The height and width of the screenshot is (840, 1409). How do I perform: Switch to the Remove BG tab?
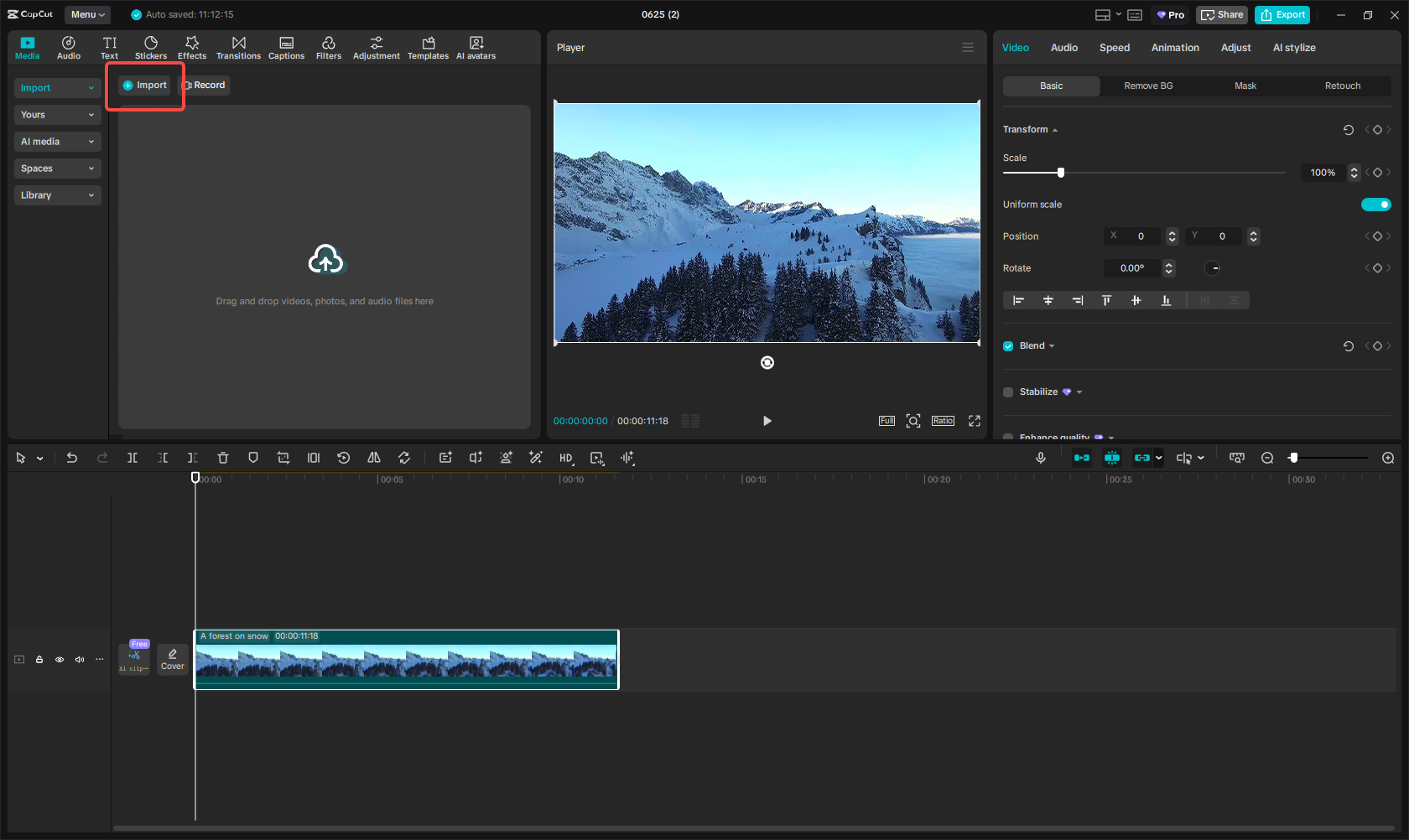(1147, 86)
